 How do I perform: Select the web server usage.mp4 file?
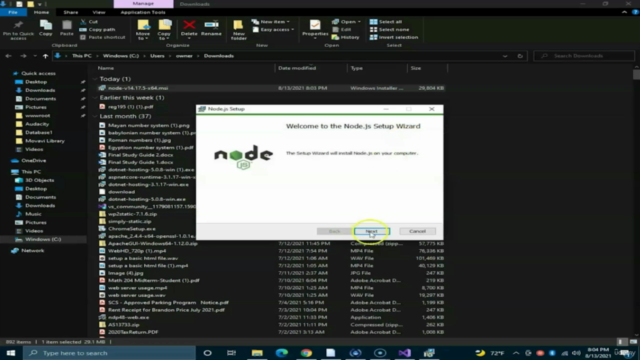point(138,288)
